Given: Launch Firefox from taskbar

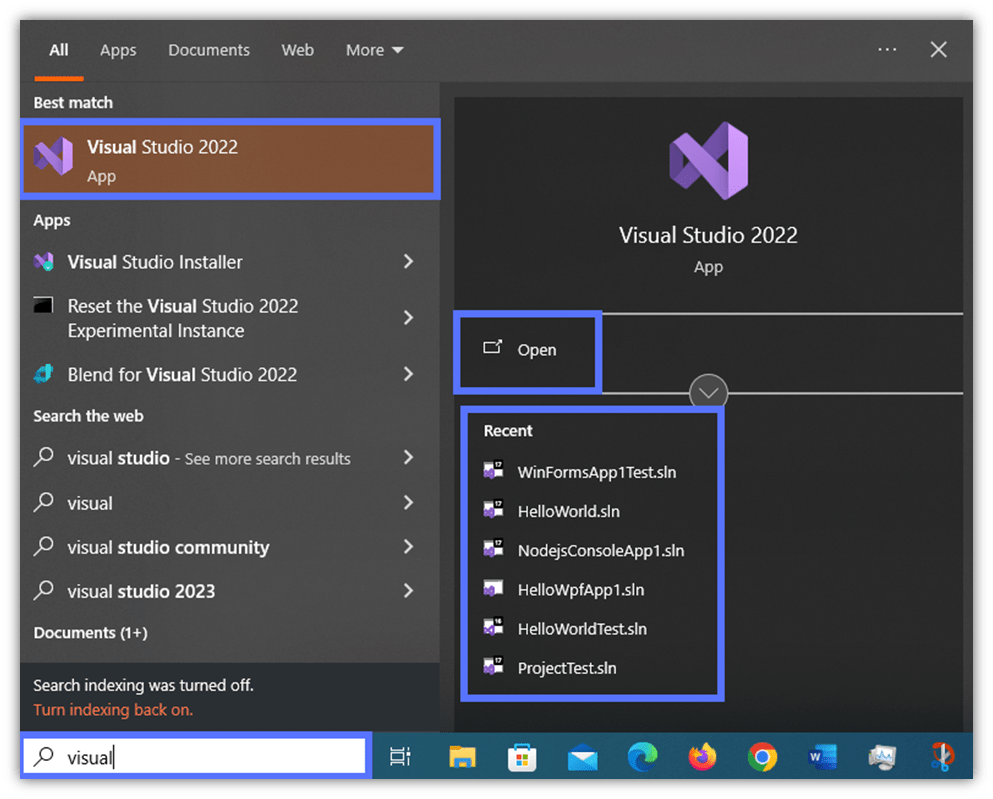Looking at the screenshot, I should coord(702,757).
